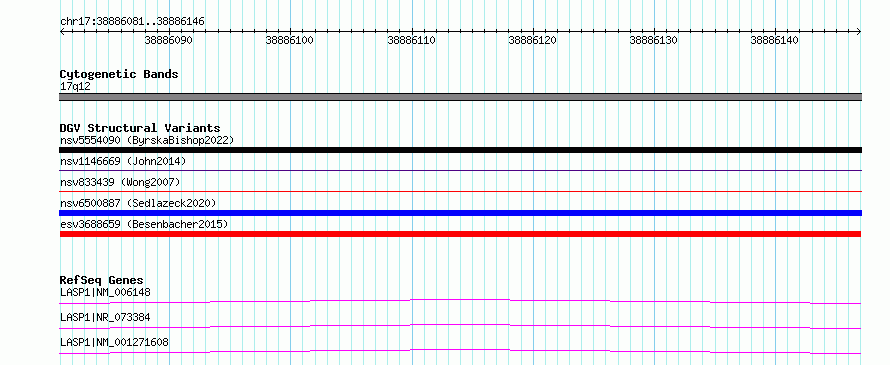The height and width of the screenshot is (365, 890).
Task: Click ruler position label 38886120
Action: tap(532, 40)
